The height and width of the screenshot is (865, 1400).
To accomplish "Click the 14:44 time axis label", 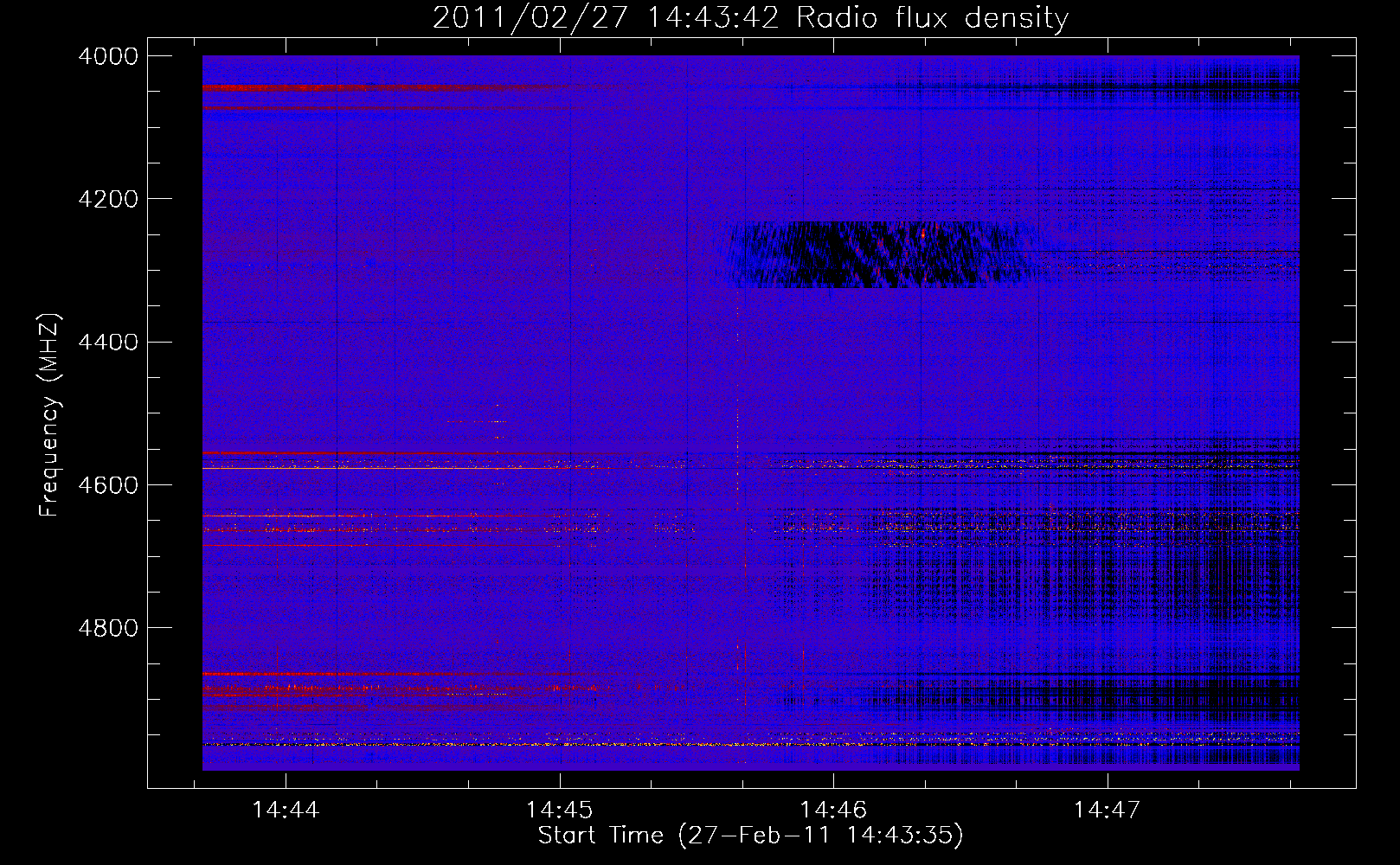I will pyautogui.click(x=286, y=810).
